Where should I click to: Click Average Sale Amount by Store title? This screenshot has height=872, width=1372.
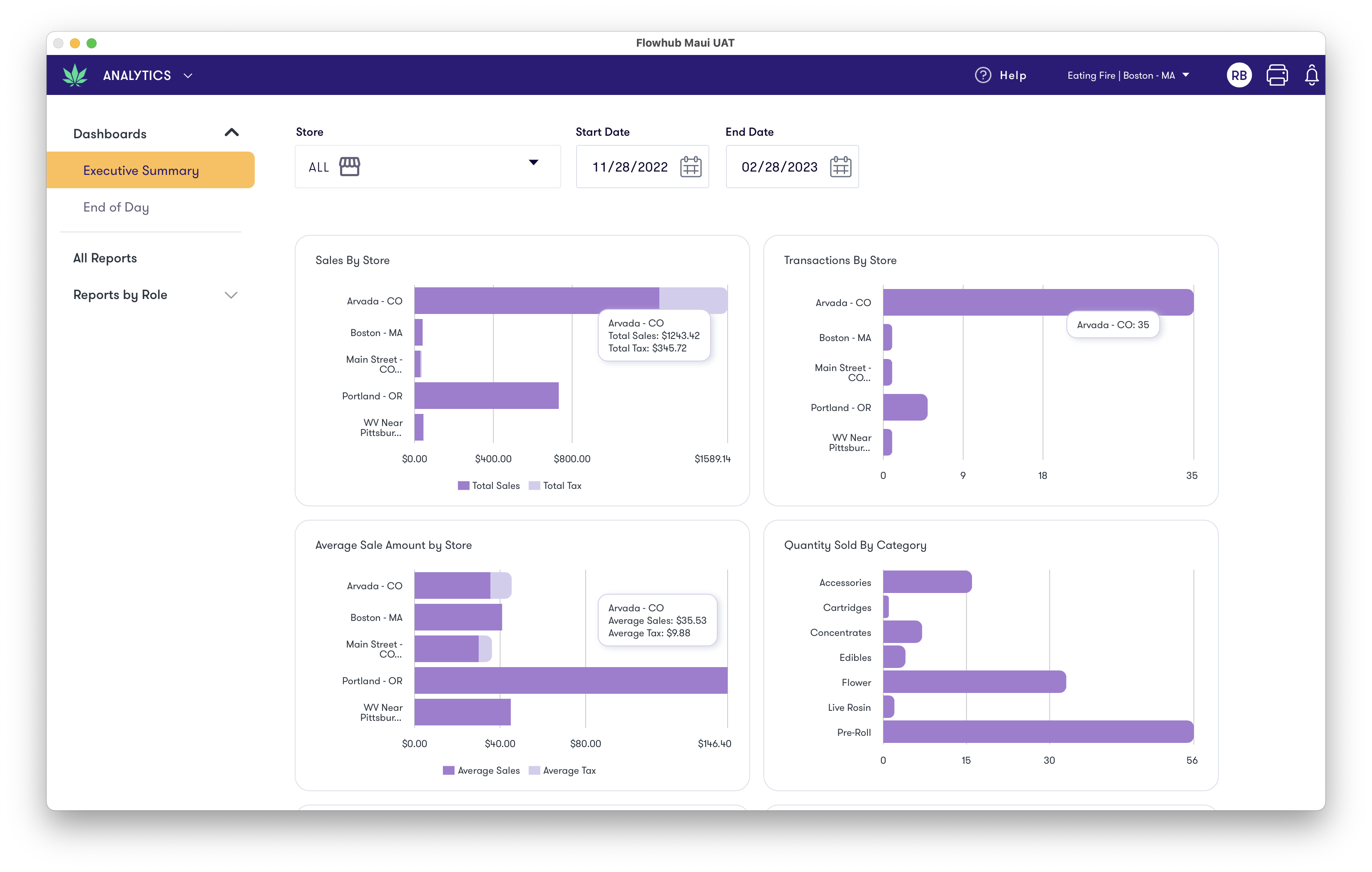pyautogui.click(x=393, y=546)
